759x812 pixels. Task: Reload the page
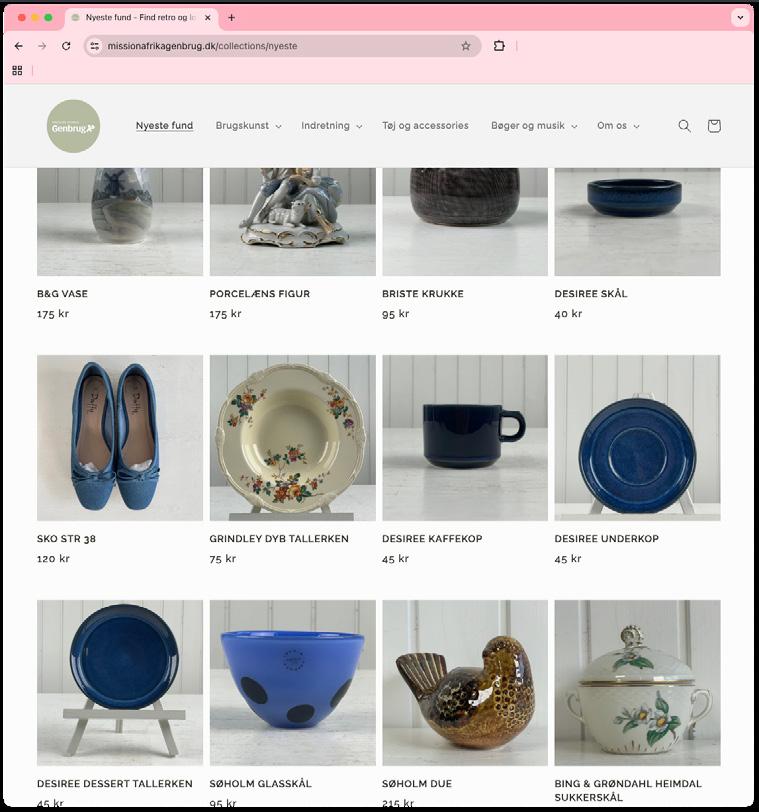[66, 46]
